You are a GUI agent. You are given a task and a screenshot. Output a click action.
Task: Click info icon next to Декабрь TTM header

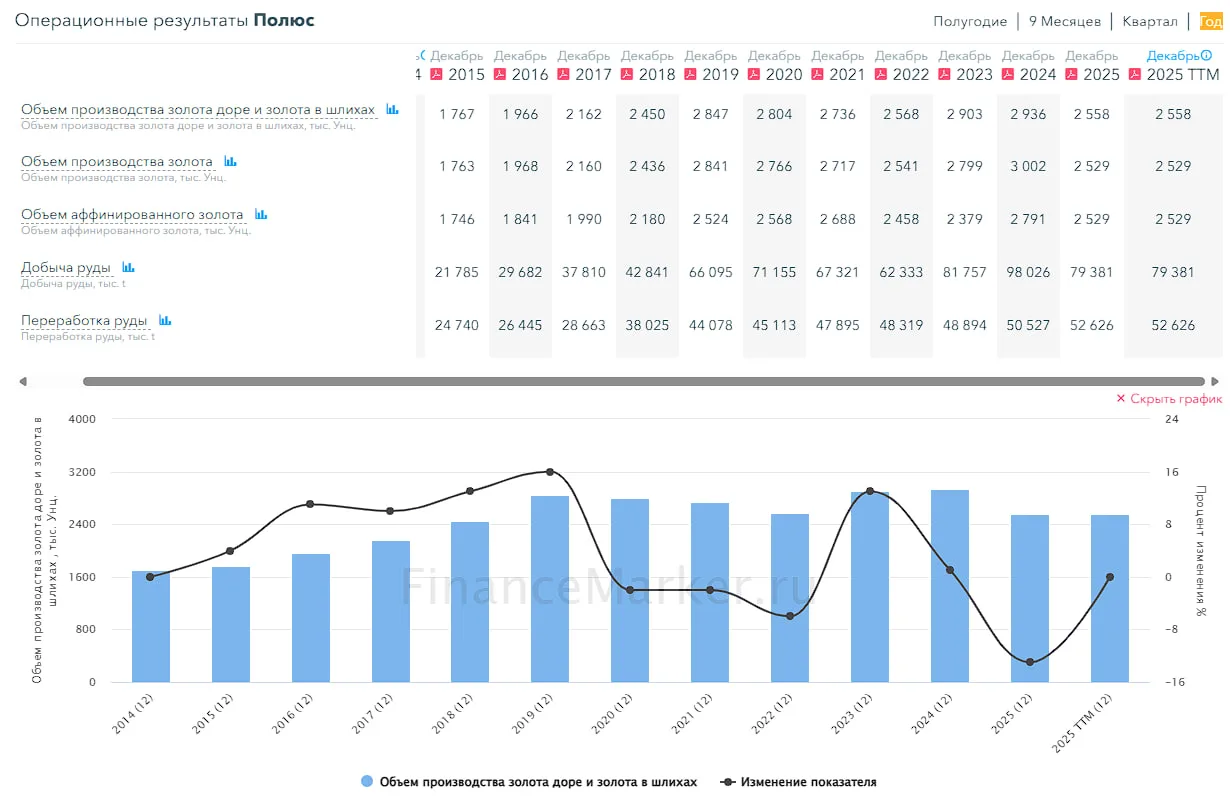pos(1206,56)
